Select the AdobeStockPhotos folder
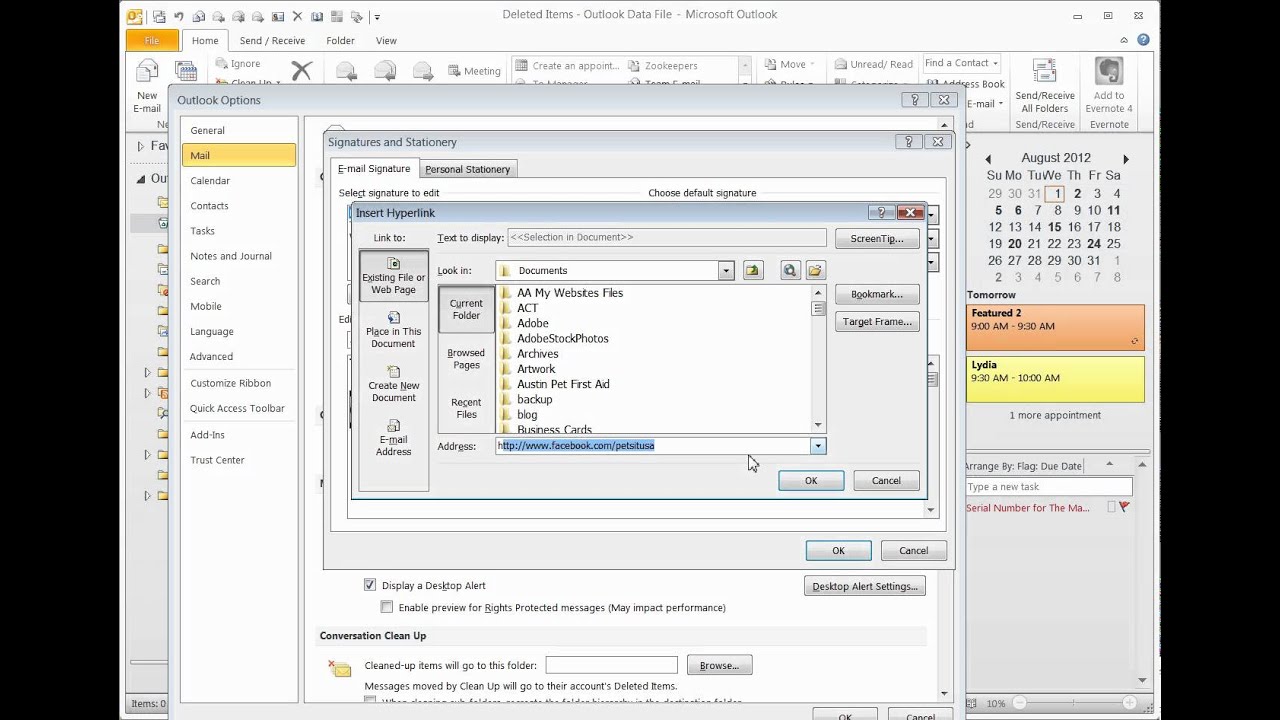The image size is (1280, 720). click(x=562, y=339)
